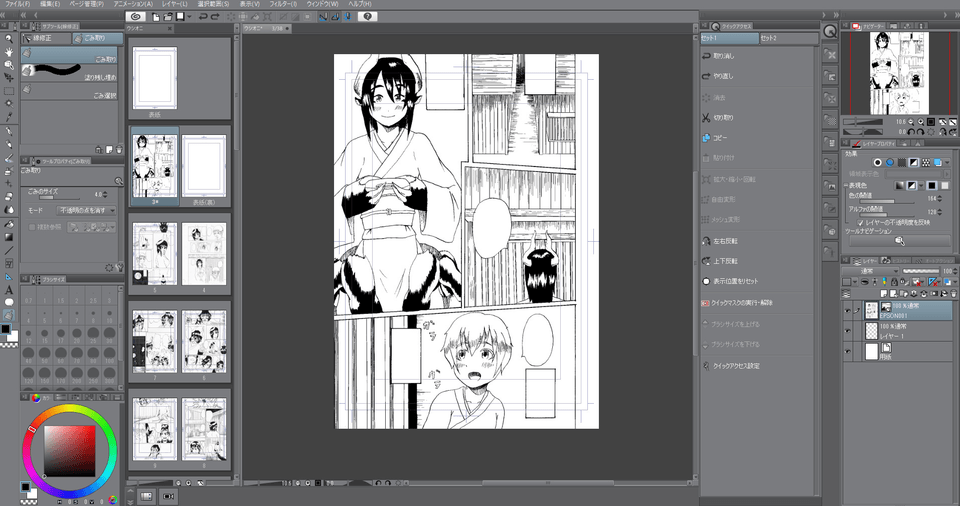Select the 表紙 page thumbnail
The height and width of the screenshot is (506, 960).
[x=154, y=79]
